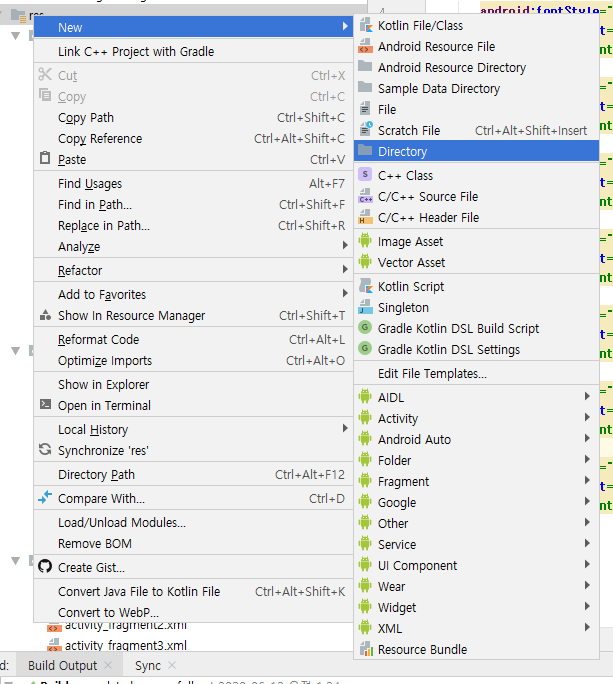
Task: Click the Android Resource File icon
Action: [x=366, y=47]
